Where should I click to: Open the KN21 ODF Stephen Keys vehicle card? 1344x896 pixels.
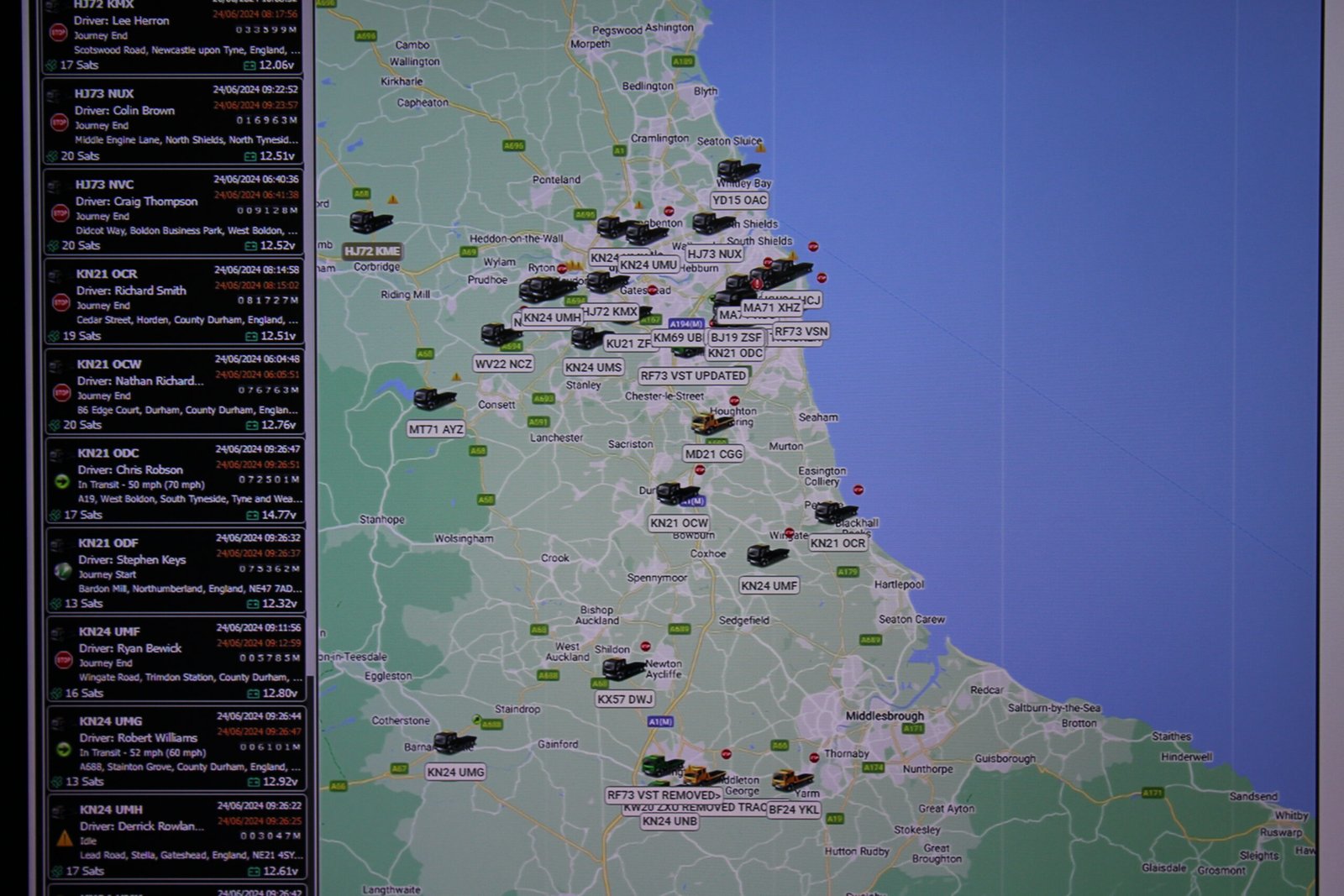click(175, 571)
